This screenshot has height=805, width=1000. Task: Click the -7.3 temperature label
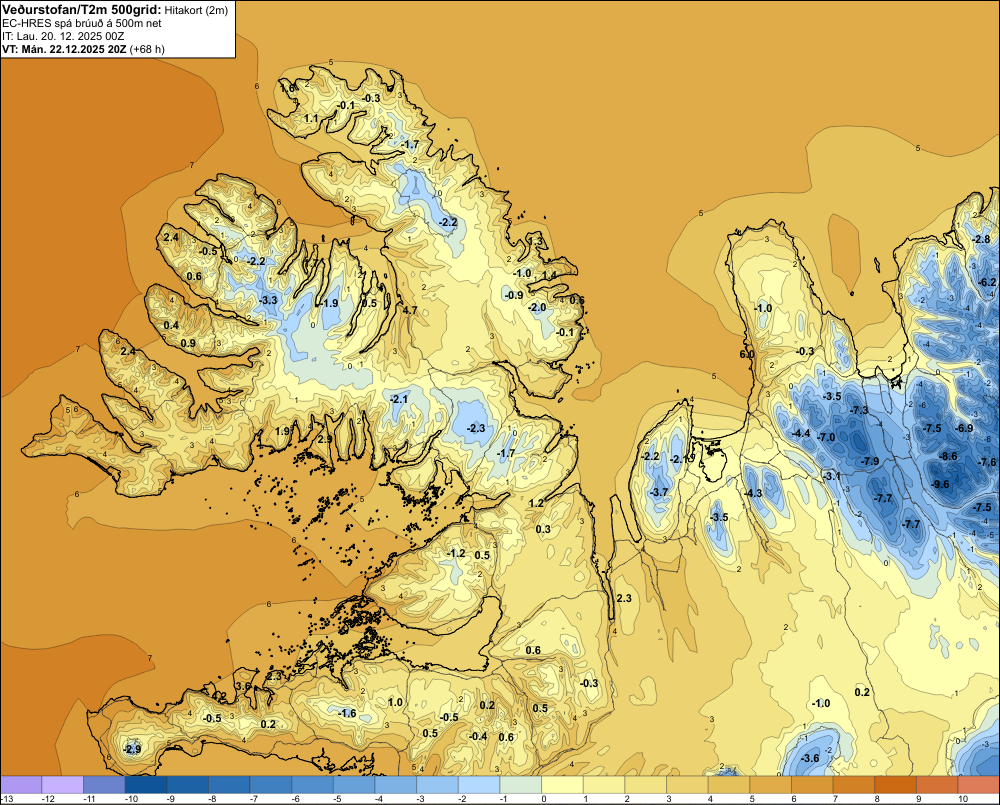click(859, 410)
